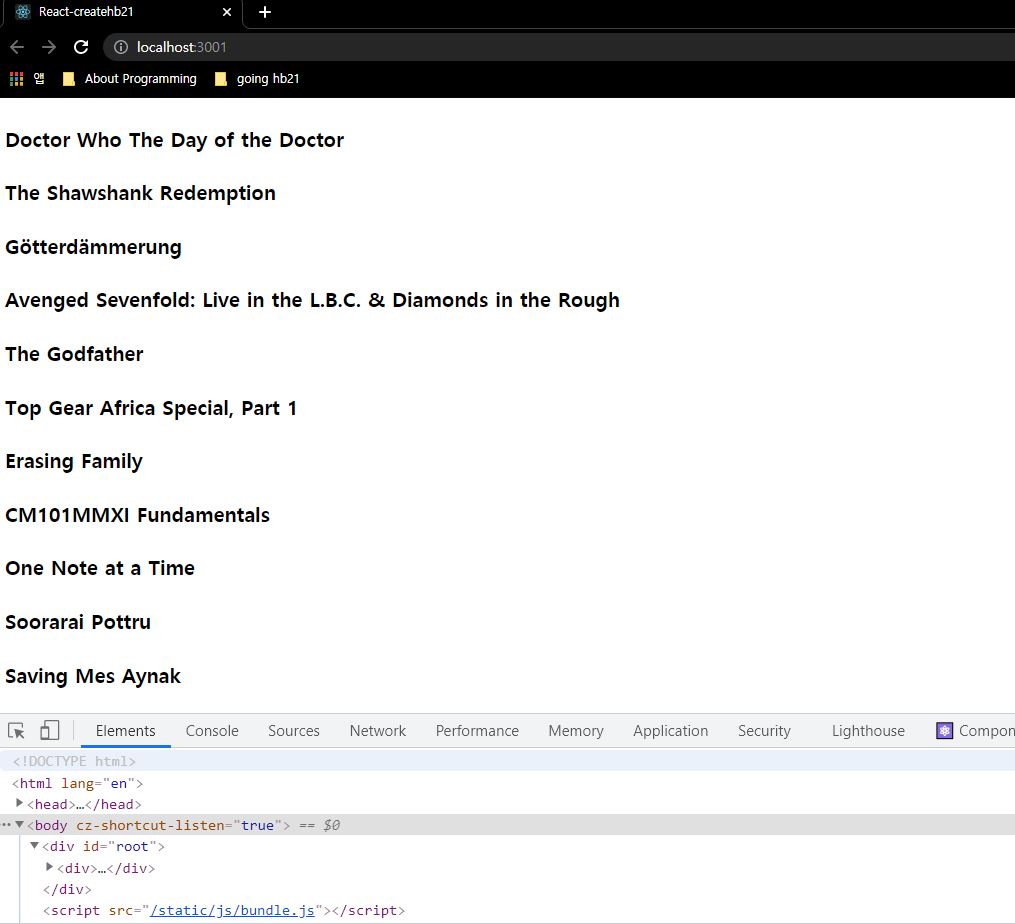This screenshot has width=1015, height=924.
Task: Open the About Programming bookmark folder
Action: pyautogui.click(x=129, y=79)
